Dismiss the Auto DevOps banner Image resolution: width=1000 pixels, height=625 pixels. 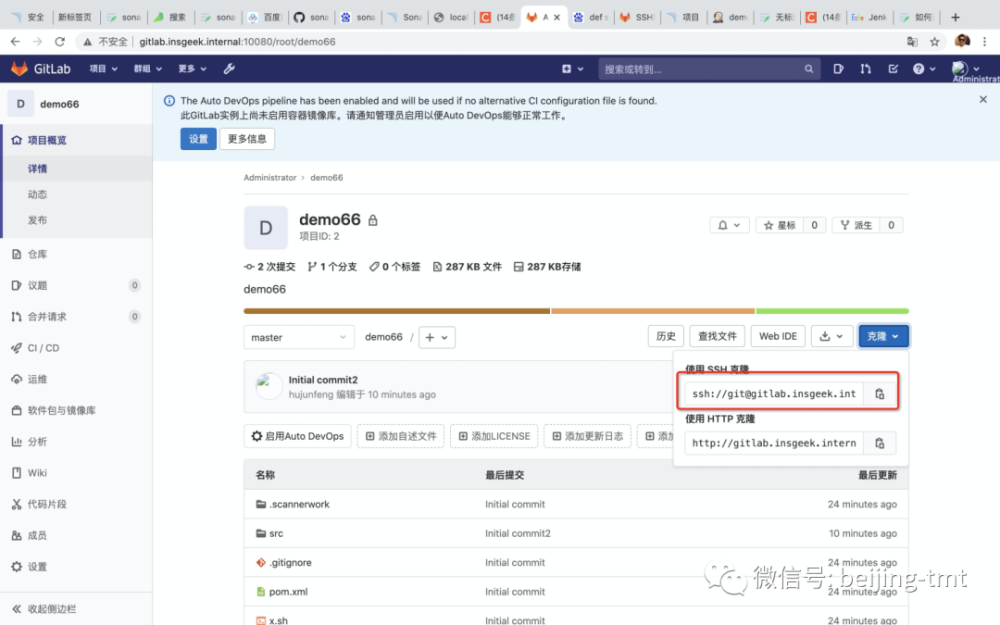click(983, 99)
